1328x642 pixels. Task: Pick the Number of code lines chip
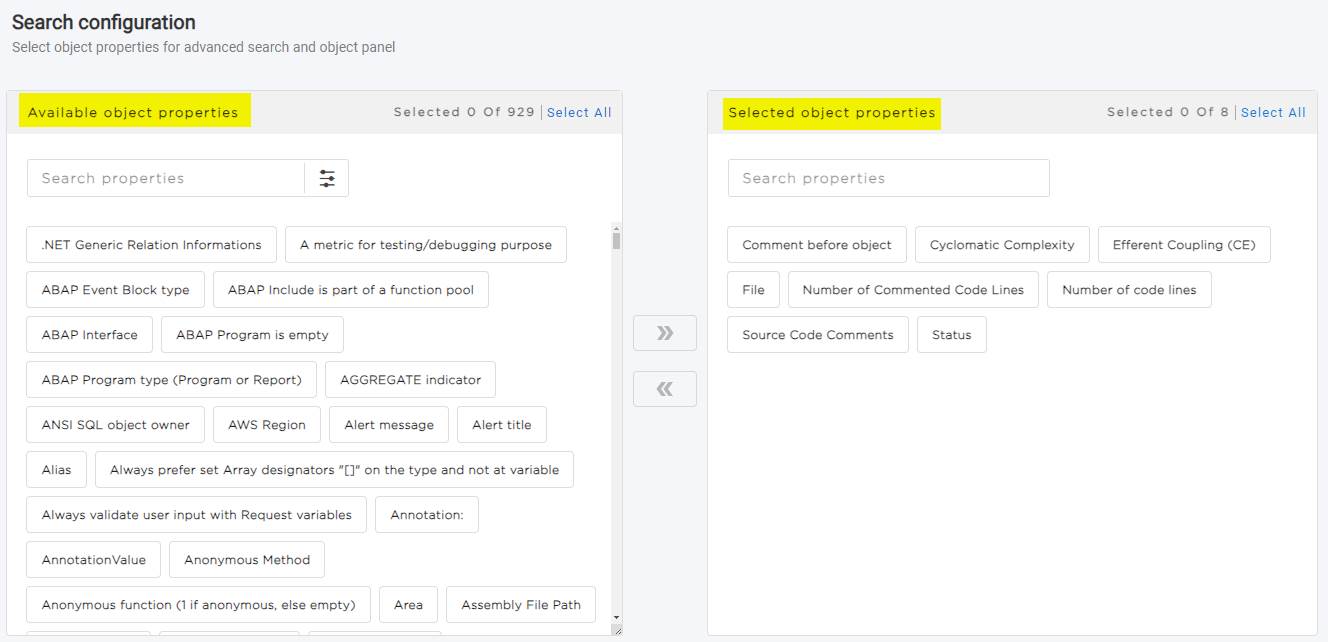[x=1128, y=290]
